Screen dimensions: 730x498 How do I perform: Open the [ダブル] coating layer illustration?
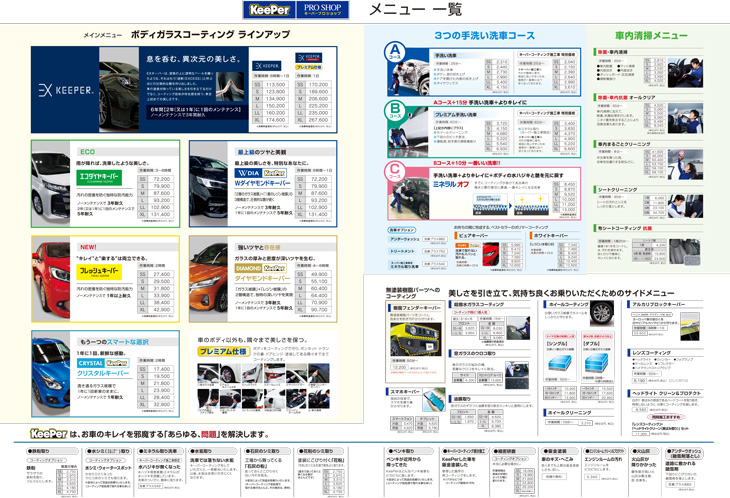(596, 363)
